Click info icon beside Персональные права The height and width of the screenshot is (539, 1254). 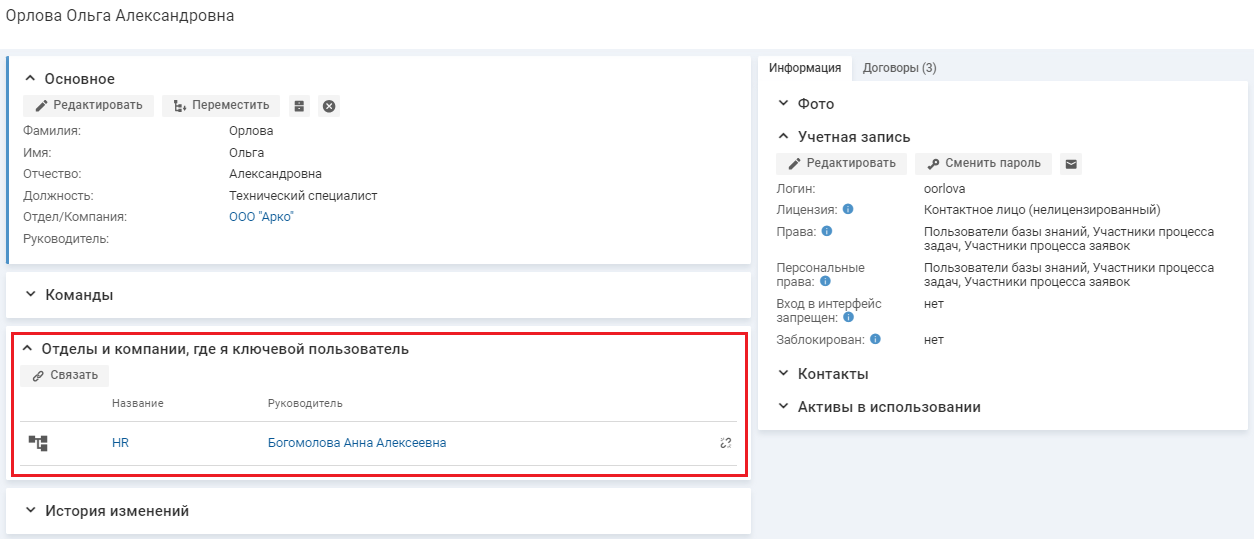825,282
